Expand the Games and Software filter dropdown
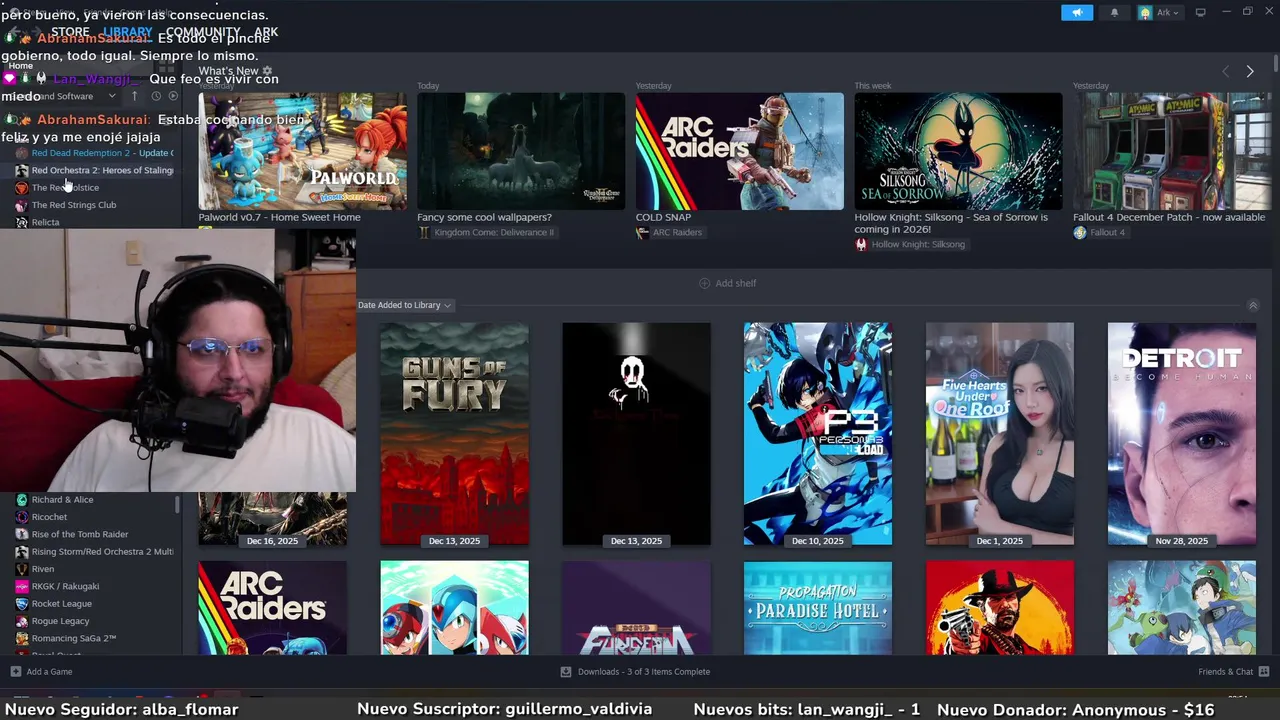Viewport: 1280px width, 720px height. (x=62, y=96)
